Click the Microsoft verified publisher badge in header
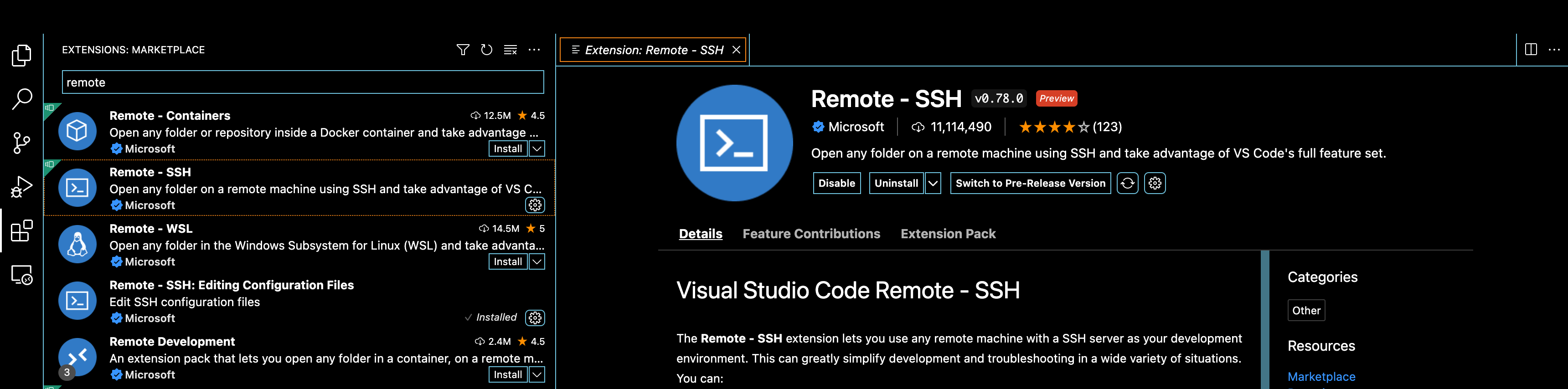The width and height of the screenshot is (1568, 389). point(818,127)
